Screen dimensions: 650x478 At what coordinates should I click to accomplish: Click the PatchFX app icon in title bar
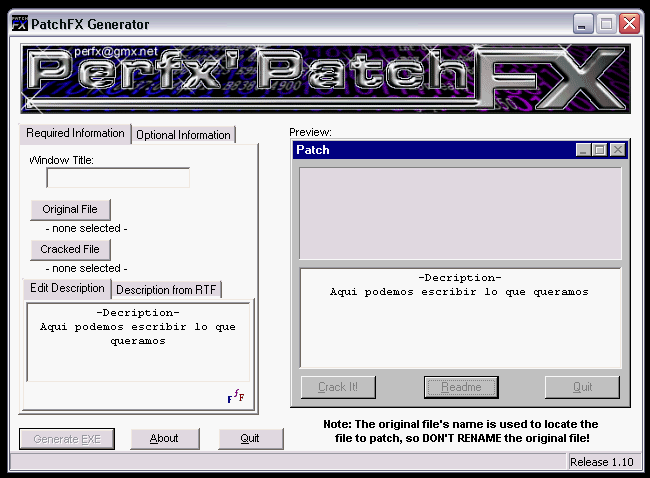tap(19, 24)
